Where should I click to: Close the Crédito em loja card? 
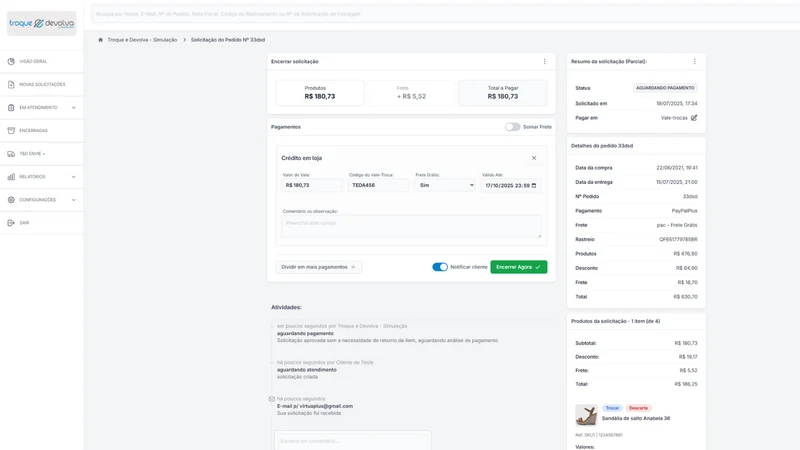534,158
